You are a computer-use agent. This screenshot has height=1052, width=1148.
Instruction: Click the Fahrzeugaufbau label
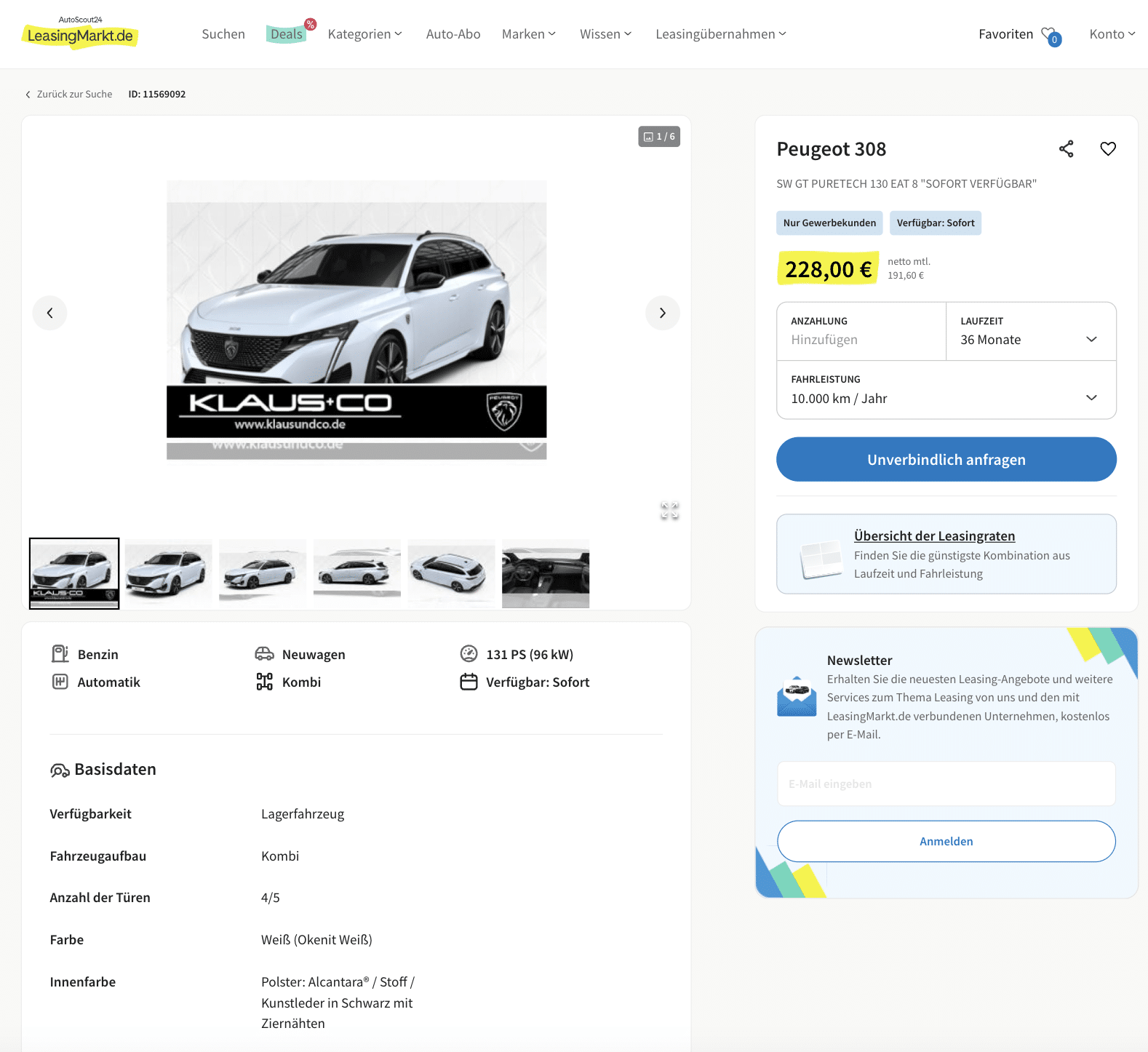pyautogui.click(x=98, y=856)
